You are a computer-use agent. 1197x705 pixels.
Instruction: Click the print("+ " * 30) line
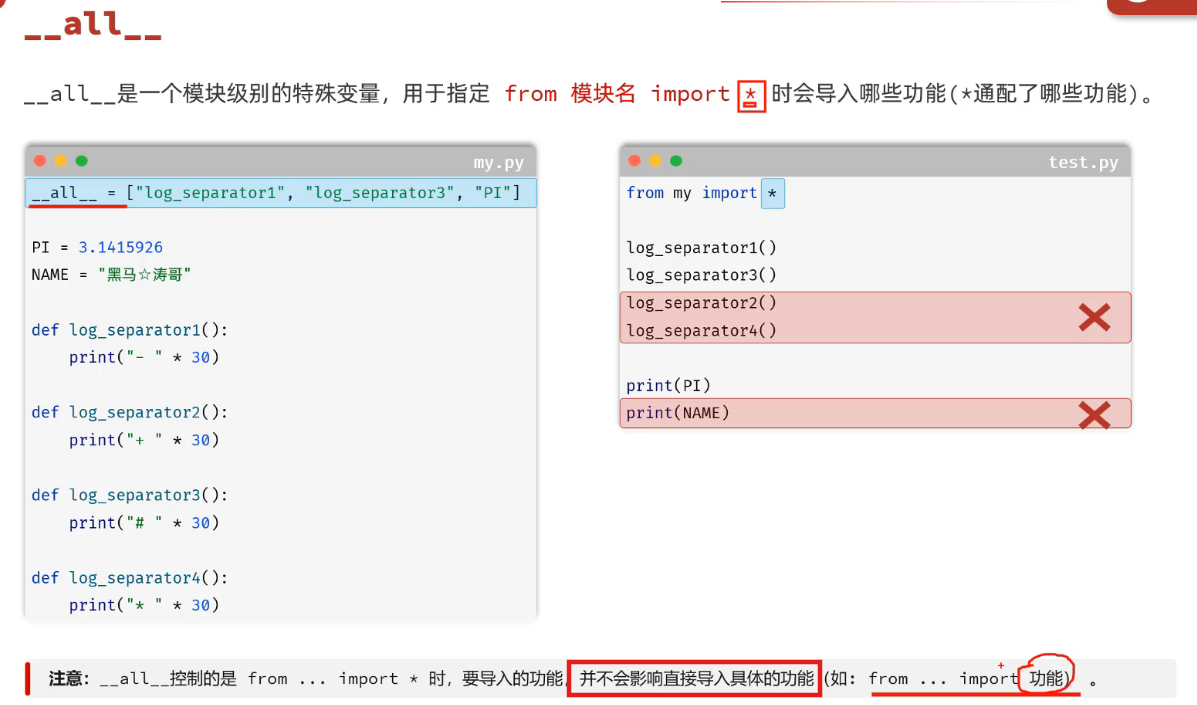point(144,440)
